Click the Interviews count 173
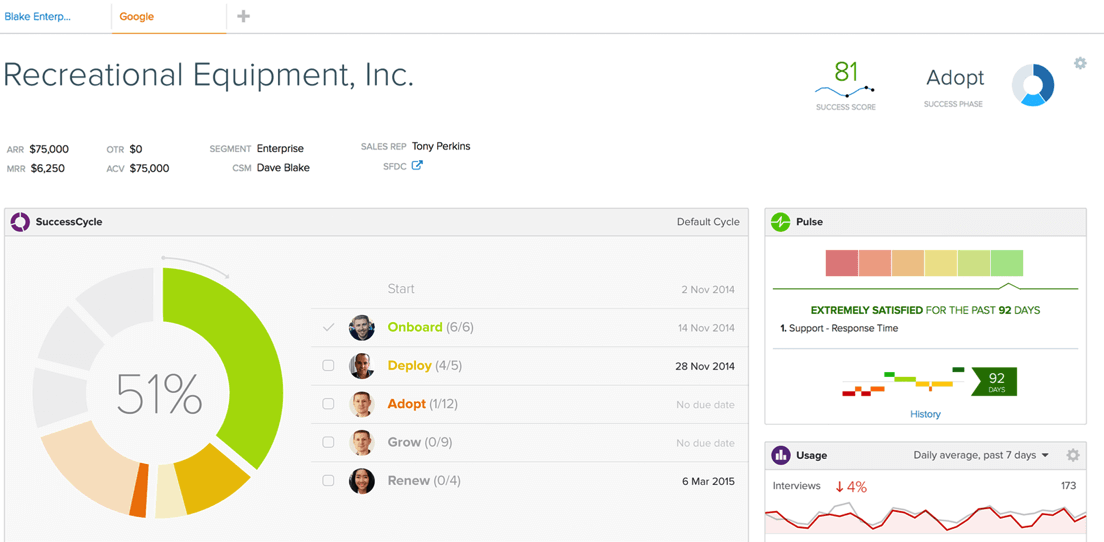 point(1069,486)
